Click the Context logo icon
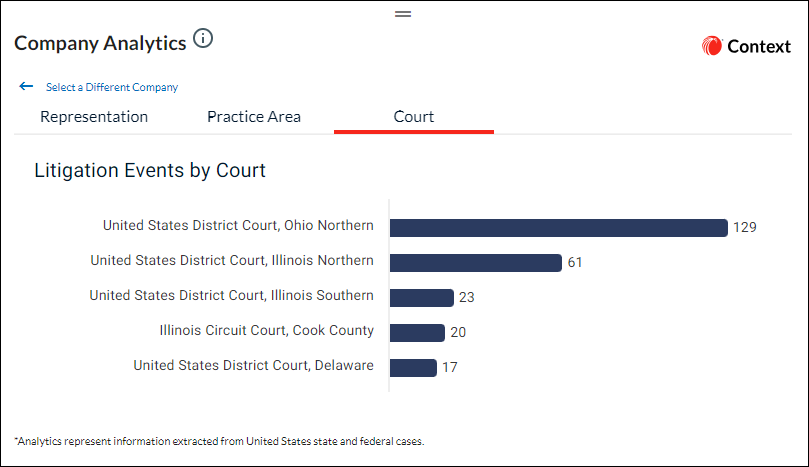This screenshot has width=809, height=467. click(711, 46)
